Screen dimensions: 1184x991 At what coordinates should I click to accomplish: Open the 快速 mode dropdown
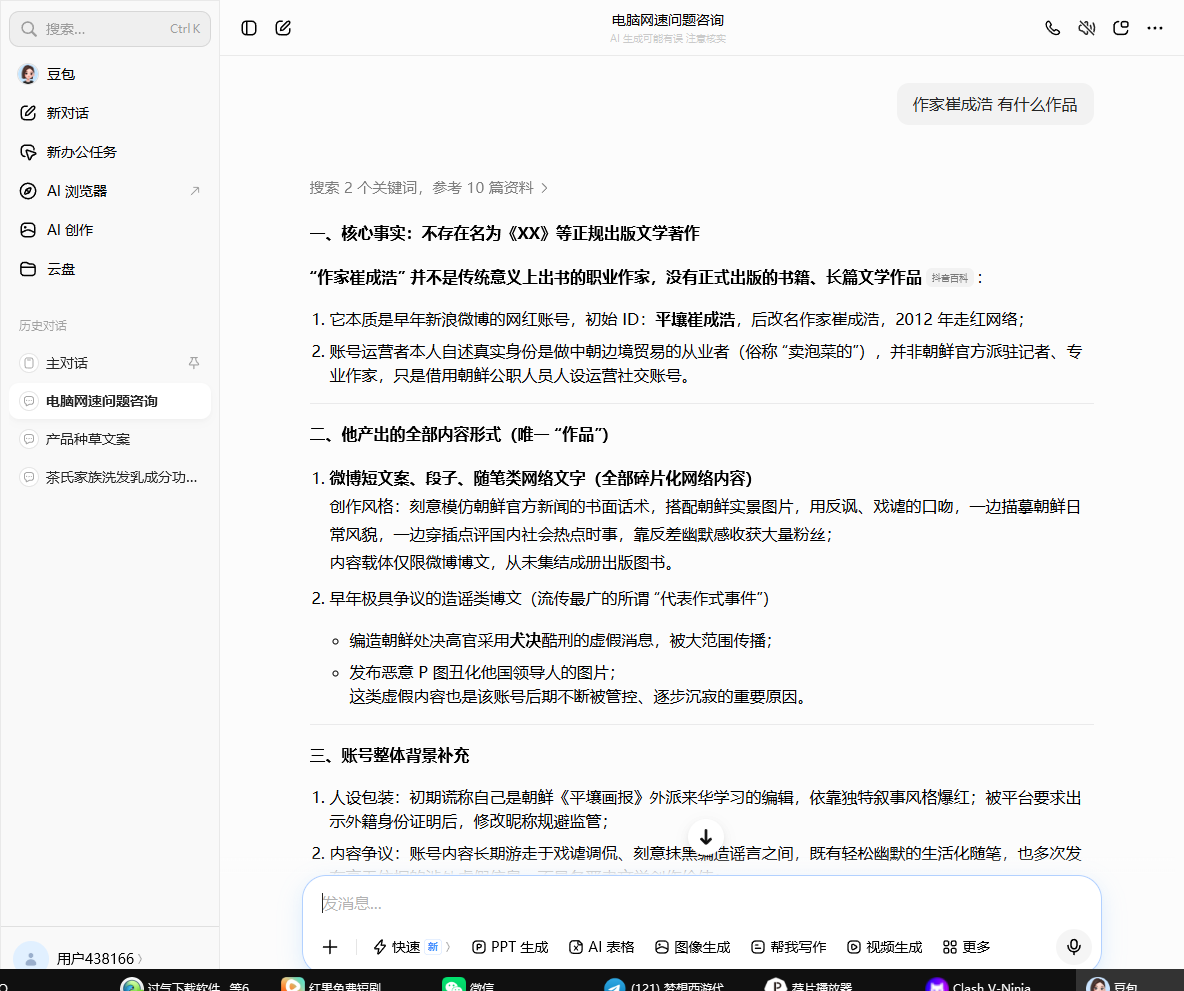click(412, 947)
